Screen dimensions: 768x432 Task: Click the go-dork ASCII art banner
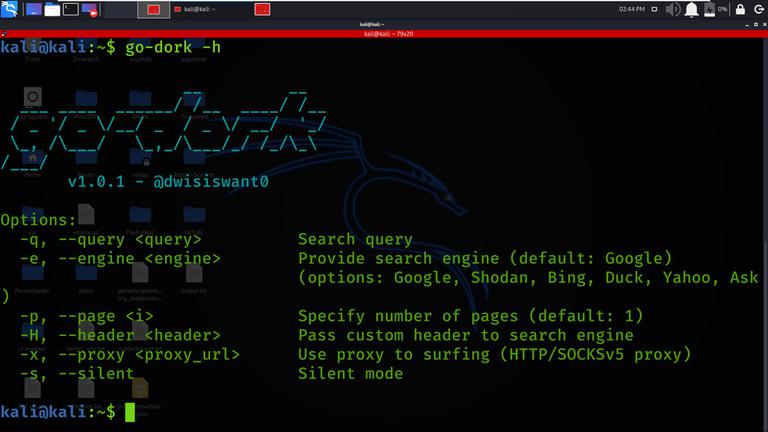164,130
